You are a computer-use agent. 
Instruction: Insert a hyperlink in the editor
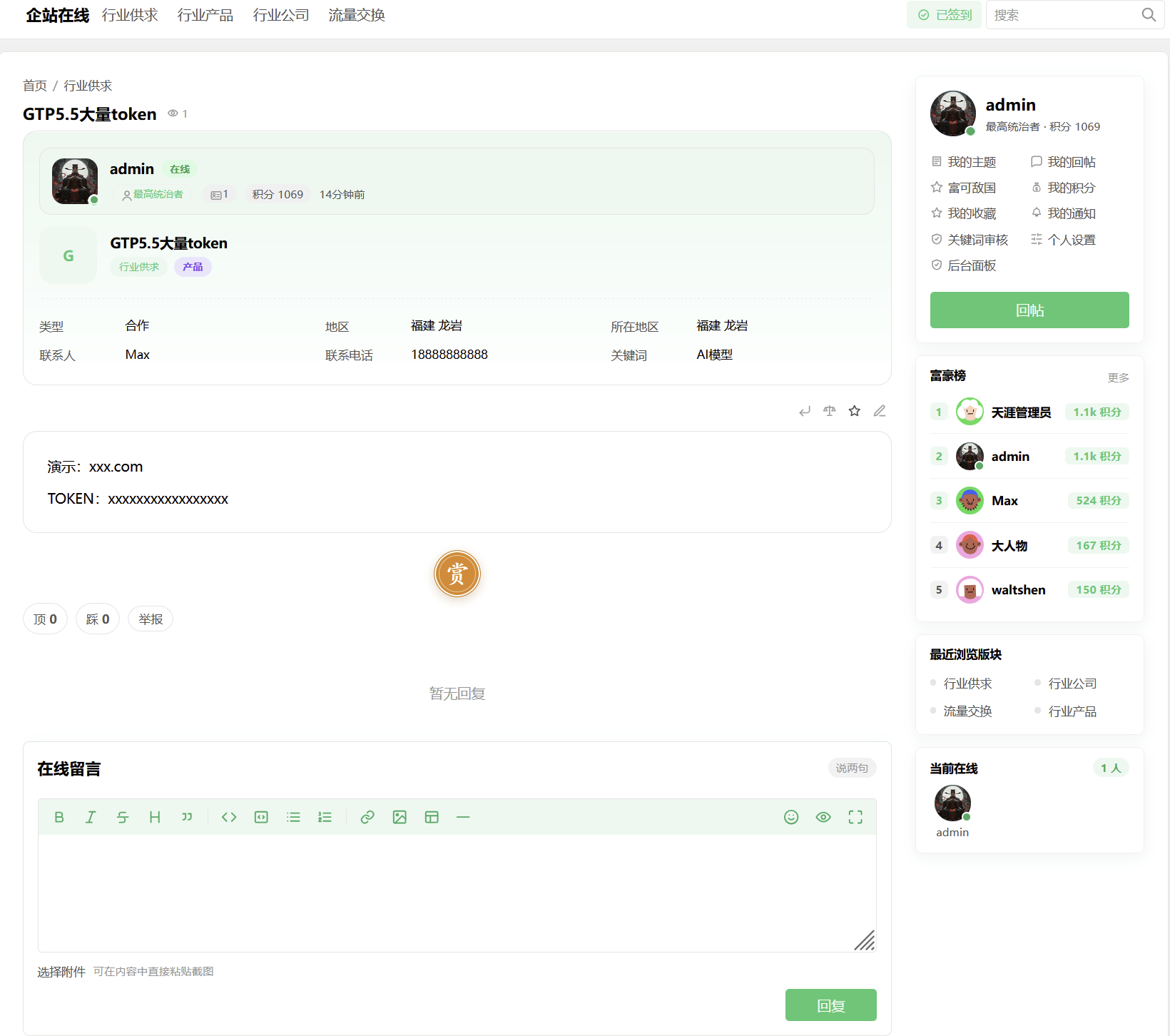point(367,817)
